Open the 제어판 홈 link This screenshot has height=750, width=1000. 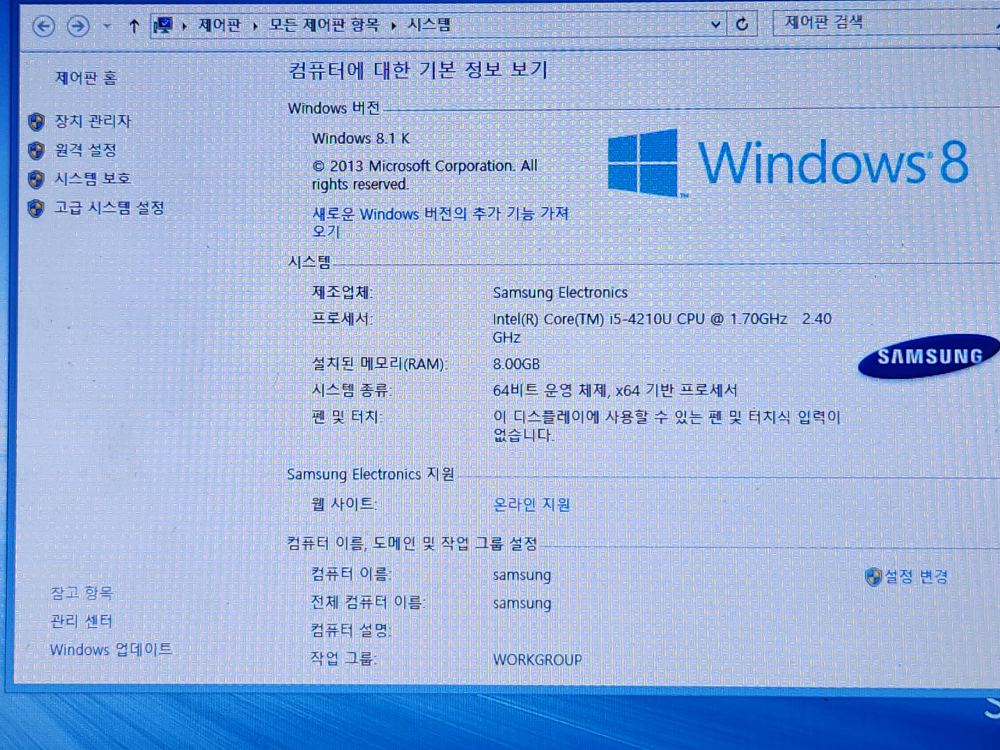(x=86, y=78)
